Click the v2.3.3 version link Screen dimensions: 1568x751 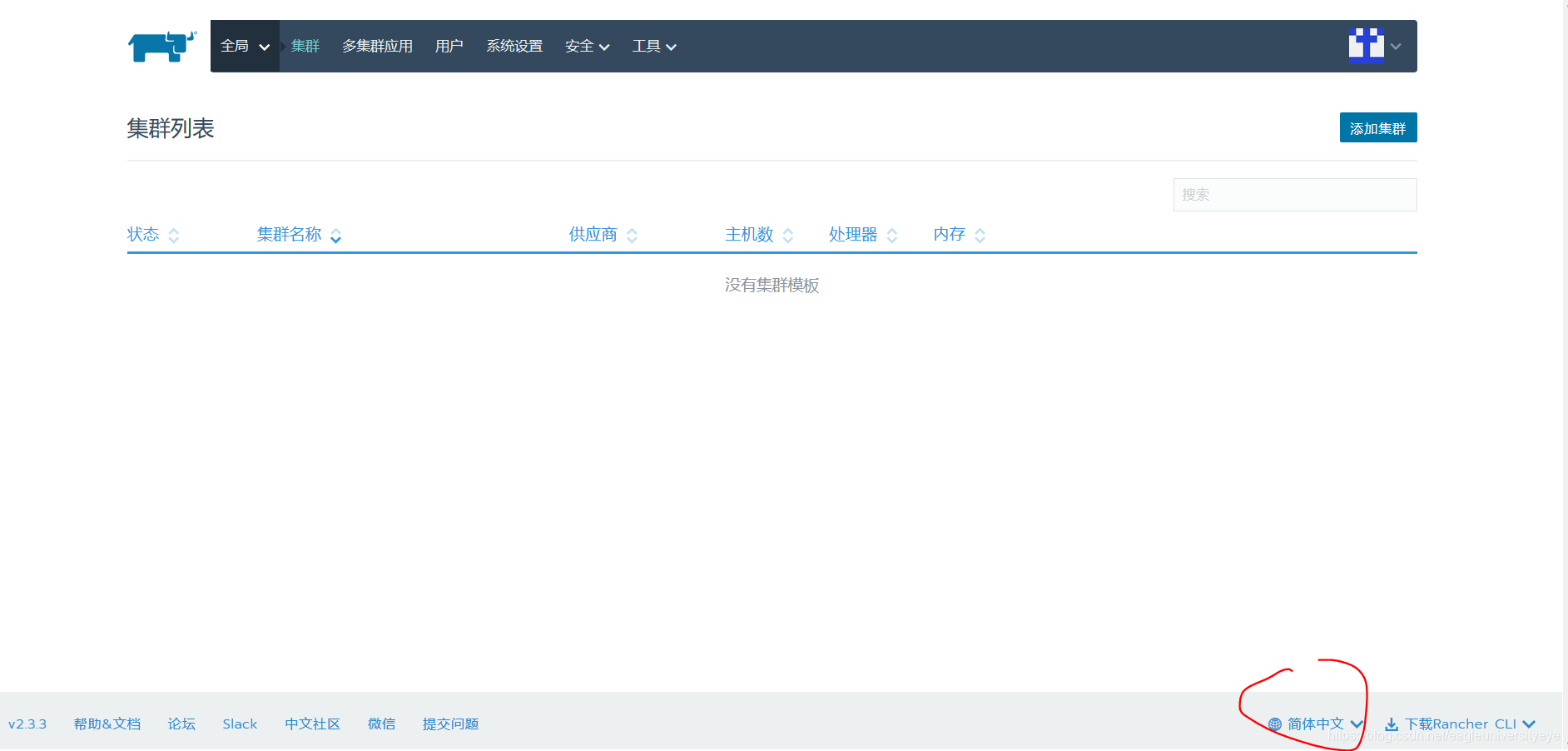[x=27, y=724]
